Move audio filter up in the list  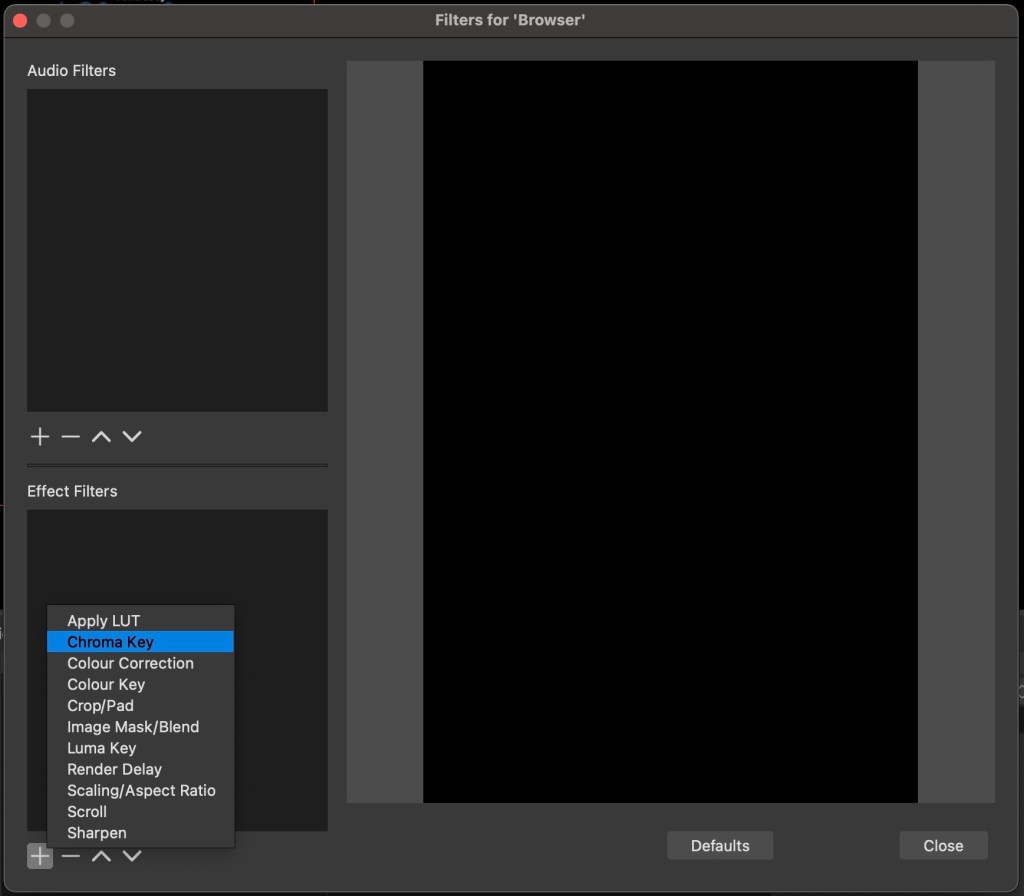[101, 436]
